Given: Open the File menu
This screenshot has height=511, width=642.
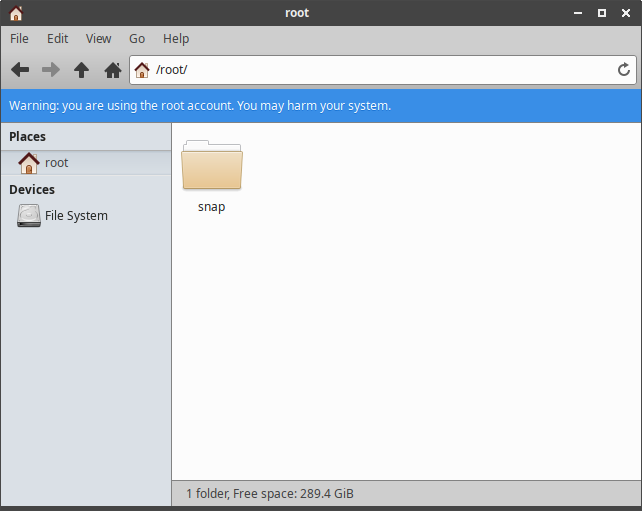Looking at the screenshot, I should click(x=19, y=38).
